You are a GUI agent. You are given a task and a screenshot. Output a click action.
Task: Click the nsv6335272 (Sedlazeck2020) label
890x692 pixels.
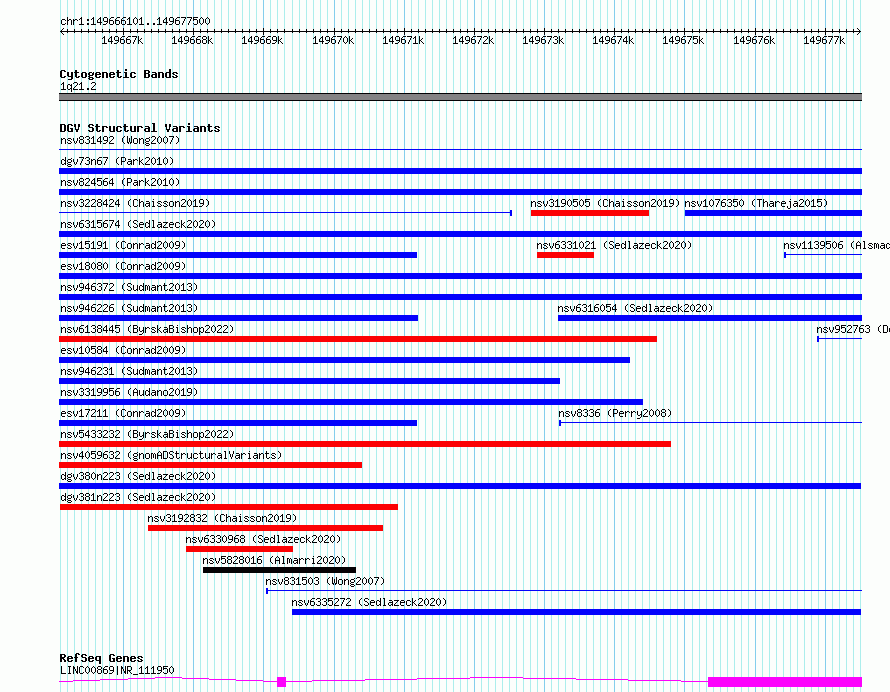370,602
